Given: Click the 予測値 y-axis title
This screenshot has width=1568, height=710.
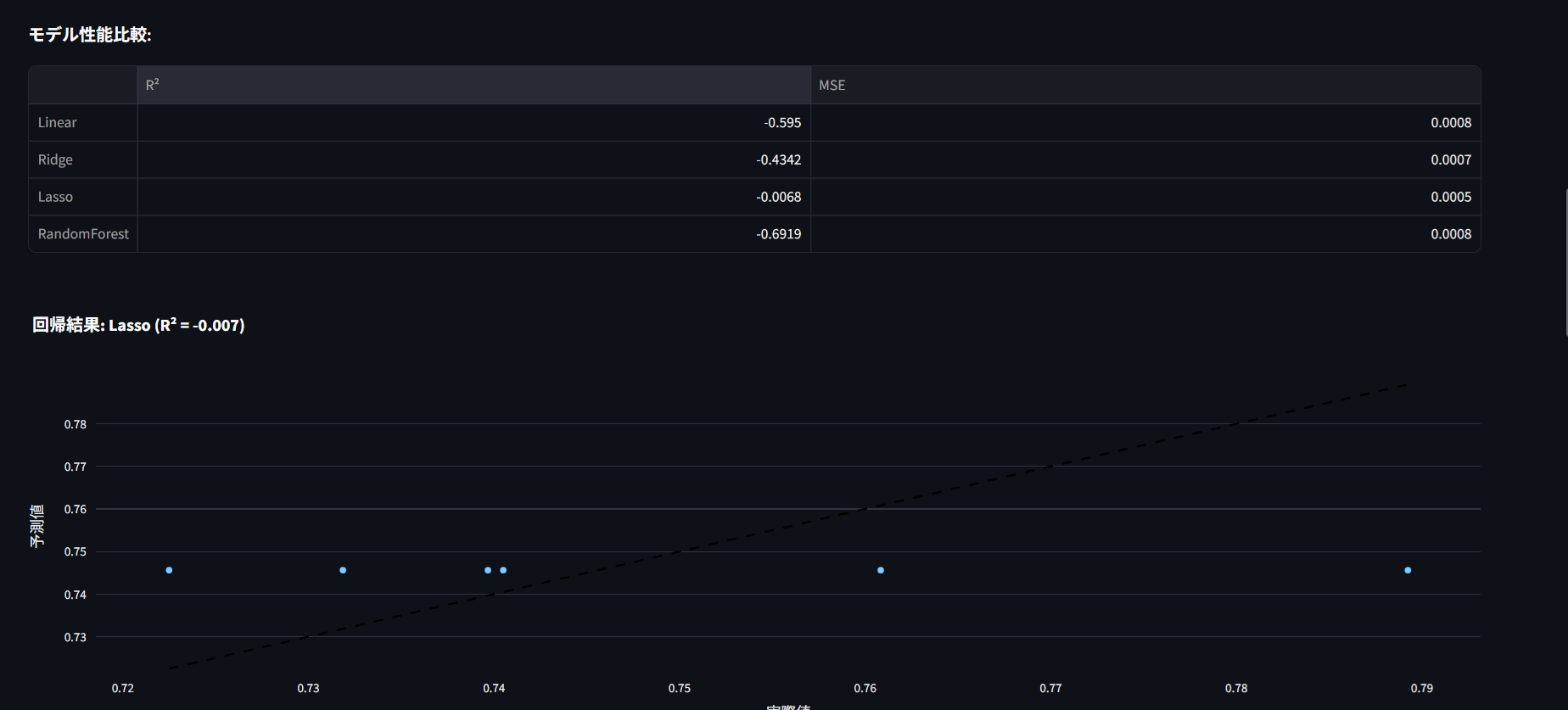Looking at the screenshot, I should point(37,526).
